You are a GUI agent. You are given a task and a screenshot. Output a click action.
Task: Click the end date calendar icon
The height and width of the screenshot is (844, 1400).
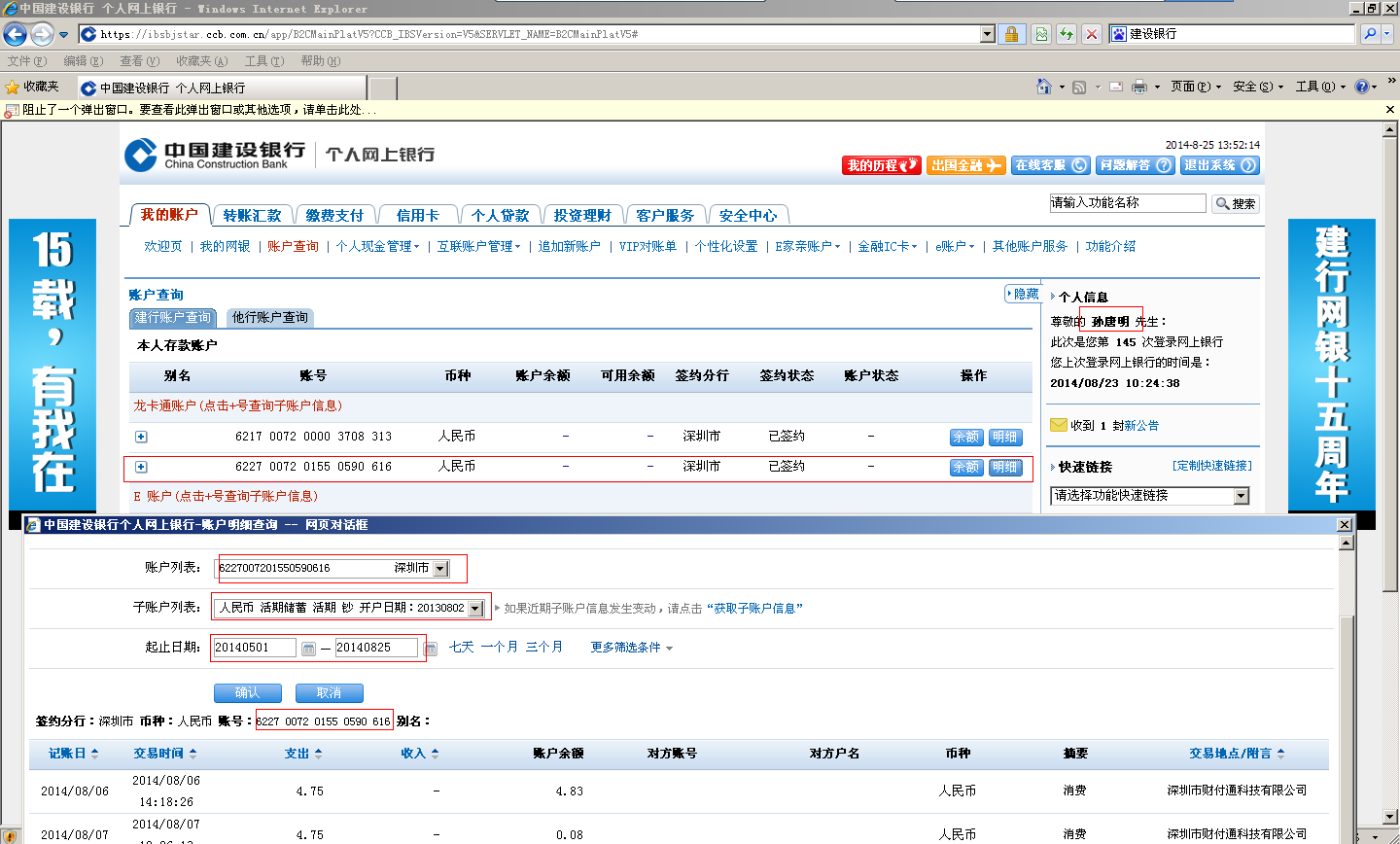[431, 649]
